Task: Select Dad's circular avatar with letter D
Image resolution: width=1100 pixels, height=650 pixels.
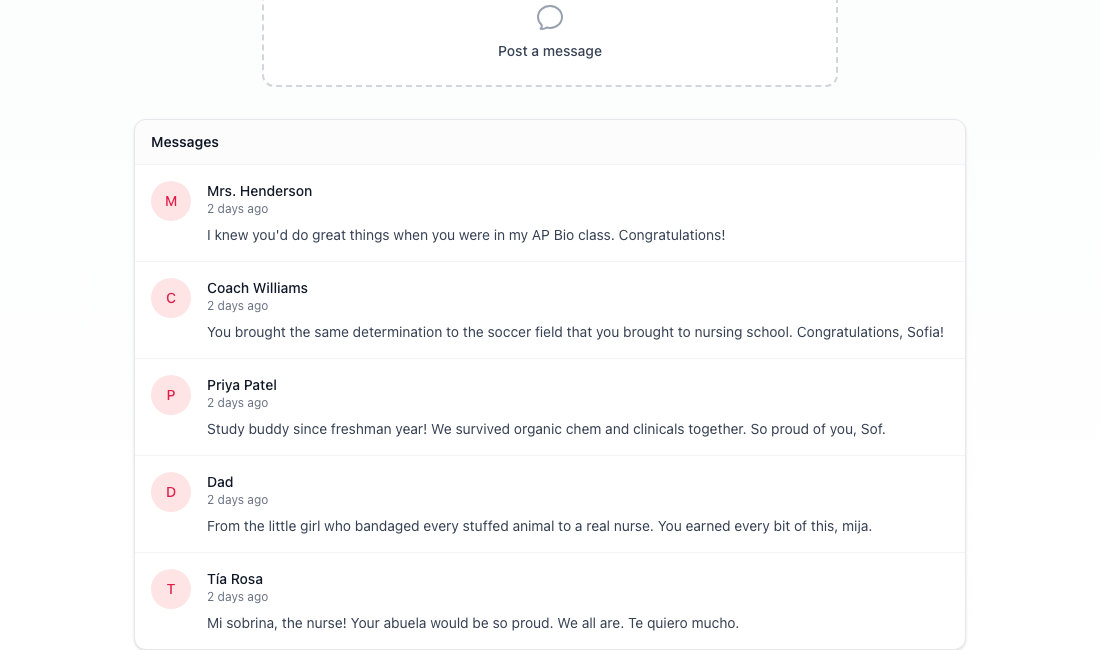Action: [171, 492]
